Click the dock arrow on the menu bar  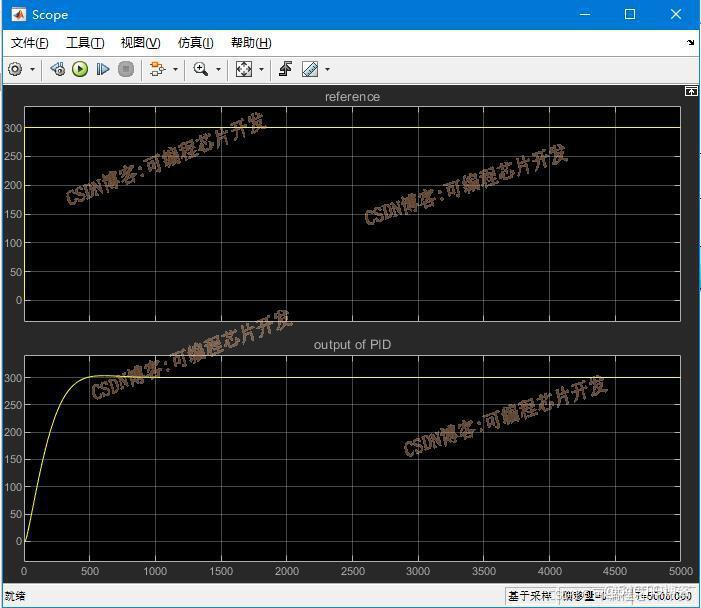tap(691, 43)
